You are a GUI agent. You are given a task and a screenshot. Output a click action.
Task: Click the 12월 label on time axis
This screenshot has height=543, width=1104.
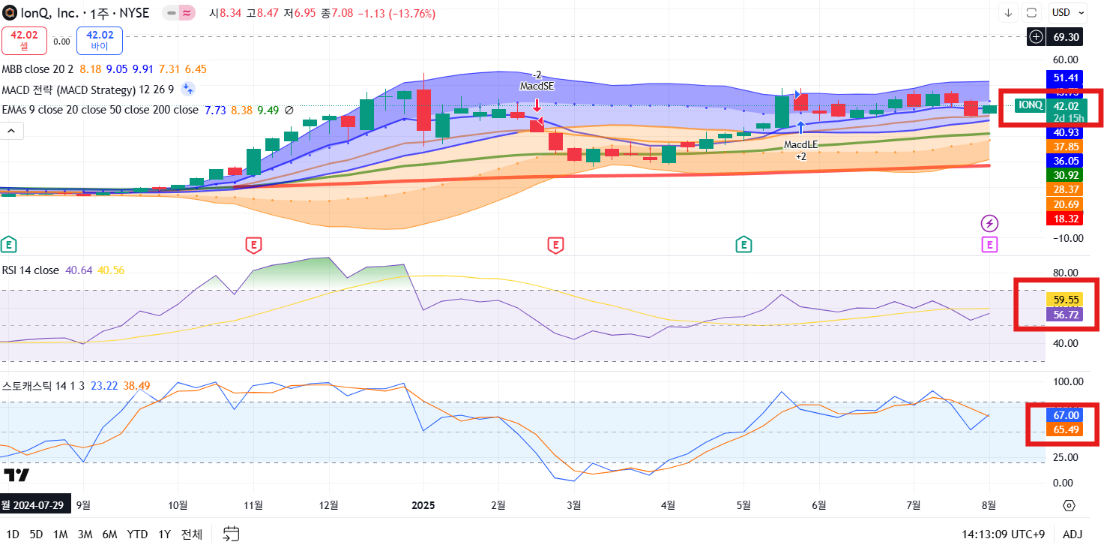coord(329,505)
